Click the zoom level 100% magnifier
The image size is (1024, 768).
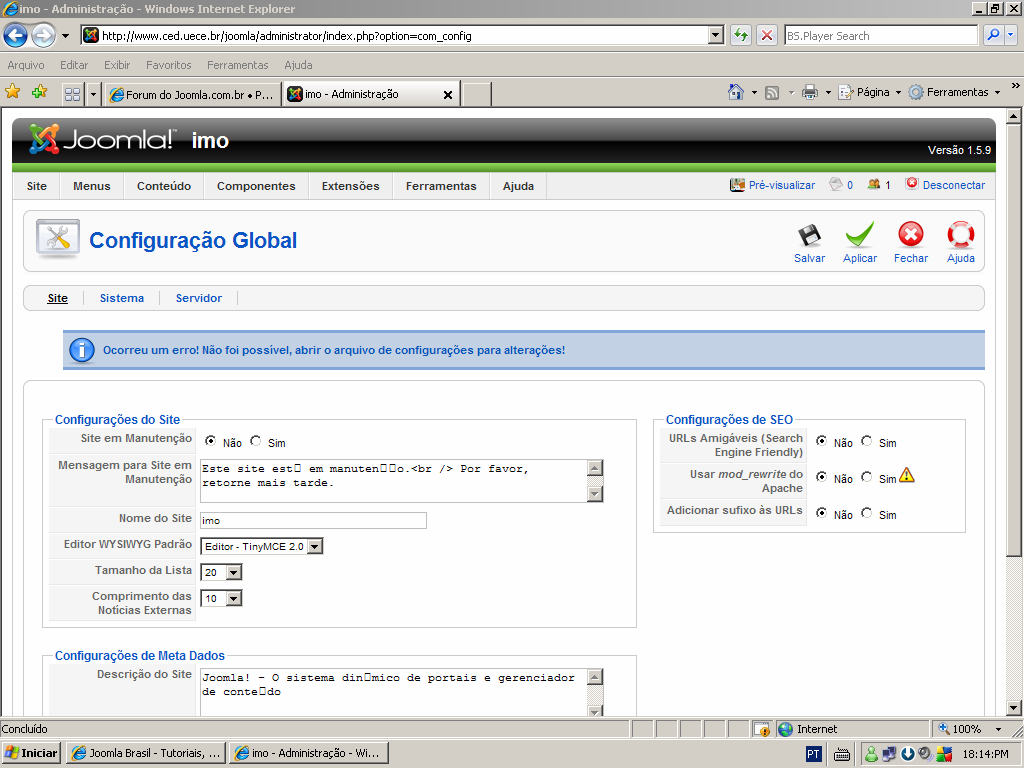944,728
